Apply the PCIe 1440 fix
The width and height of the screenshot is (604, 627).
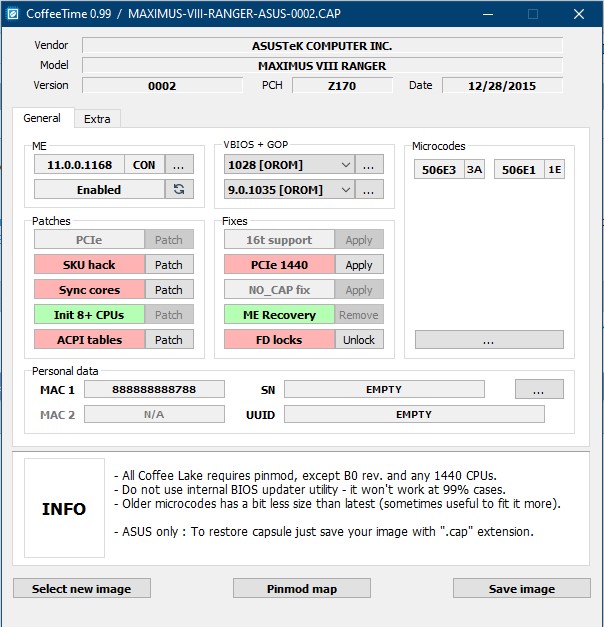359,264
